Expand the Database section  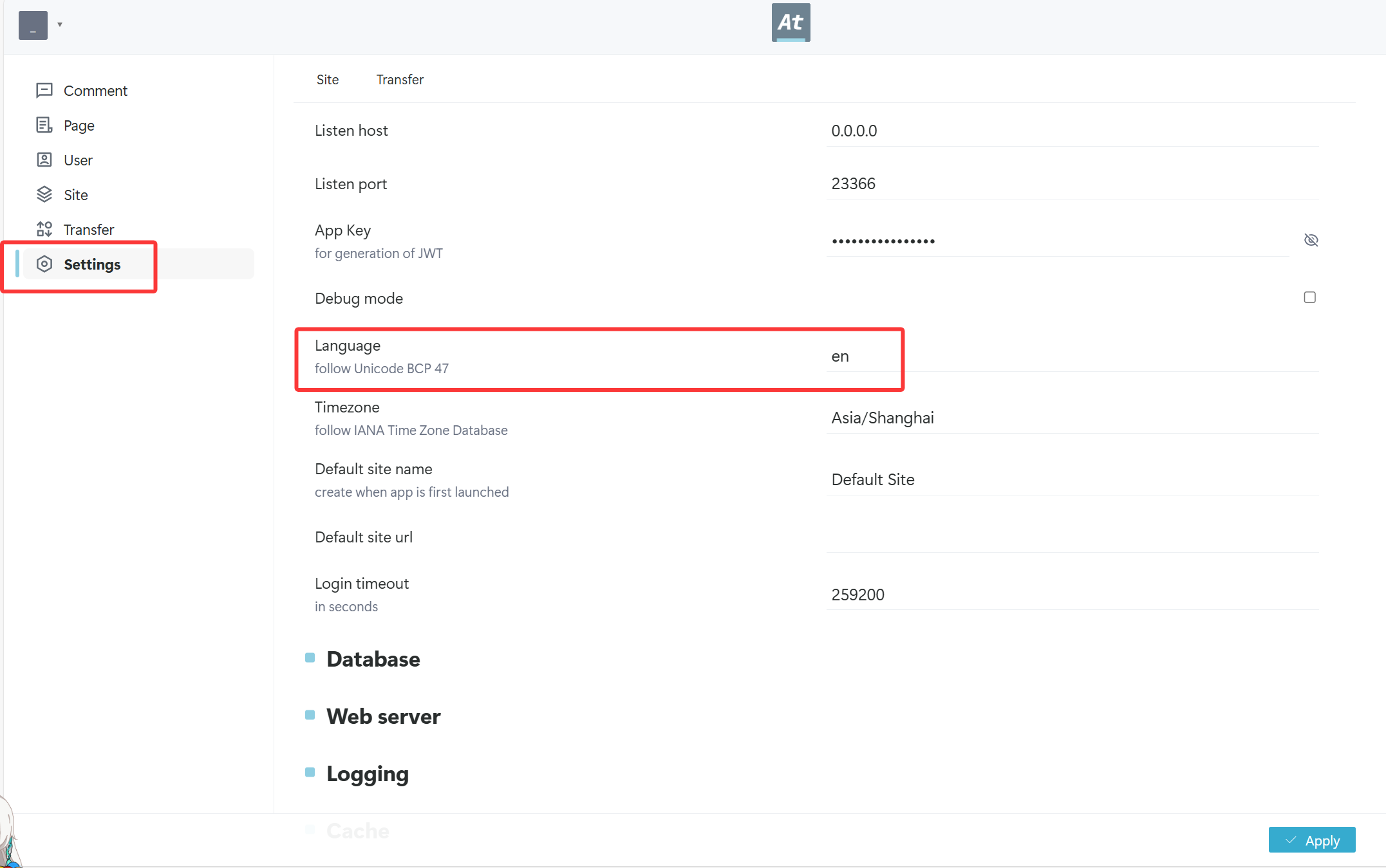point(373,659)
